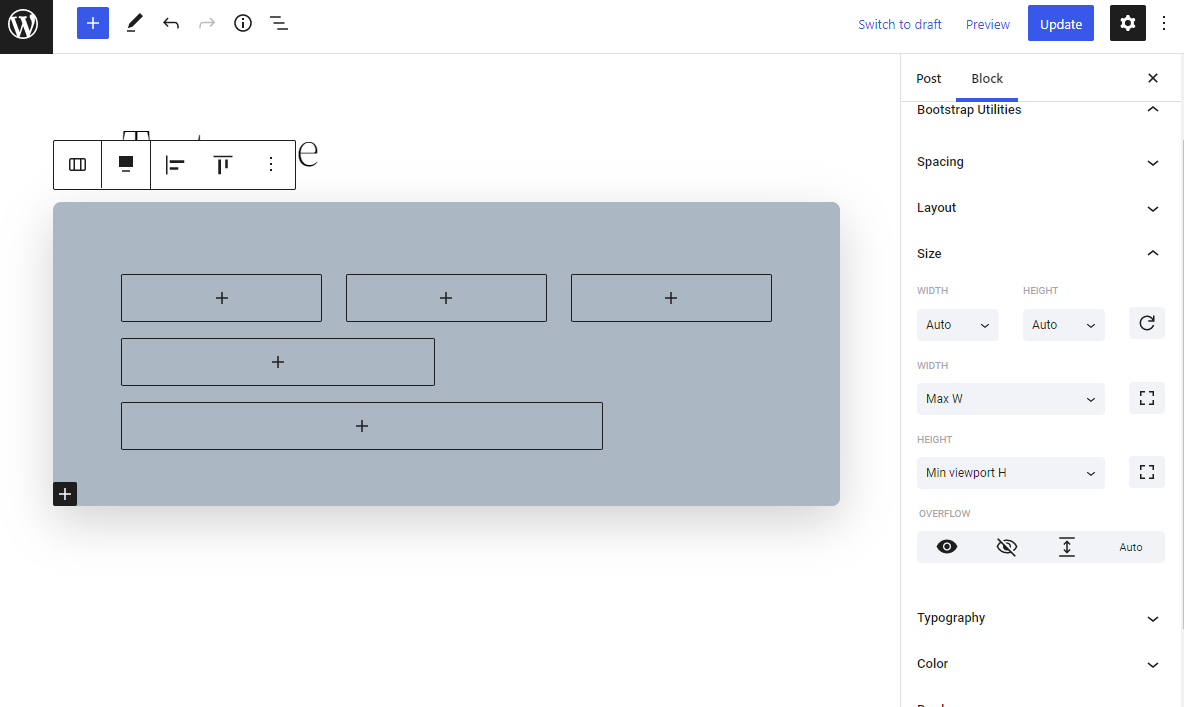
Task: Open the options three-dot menu in top bar
Action: point(1164,23)
